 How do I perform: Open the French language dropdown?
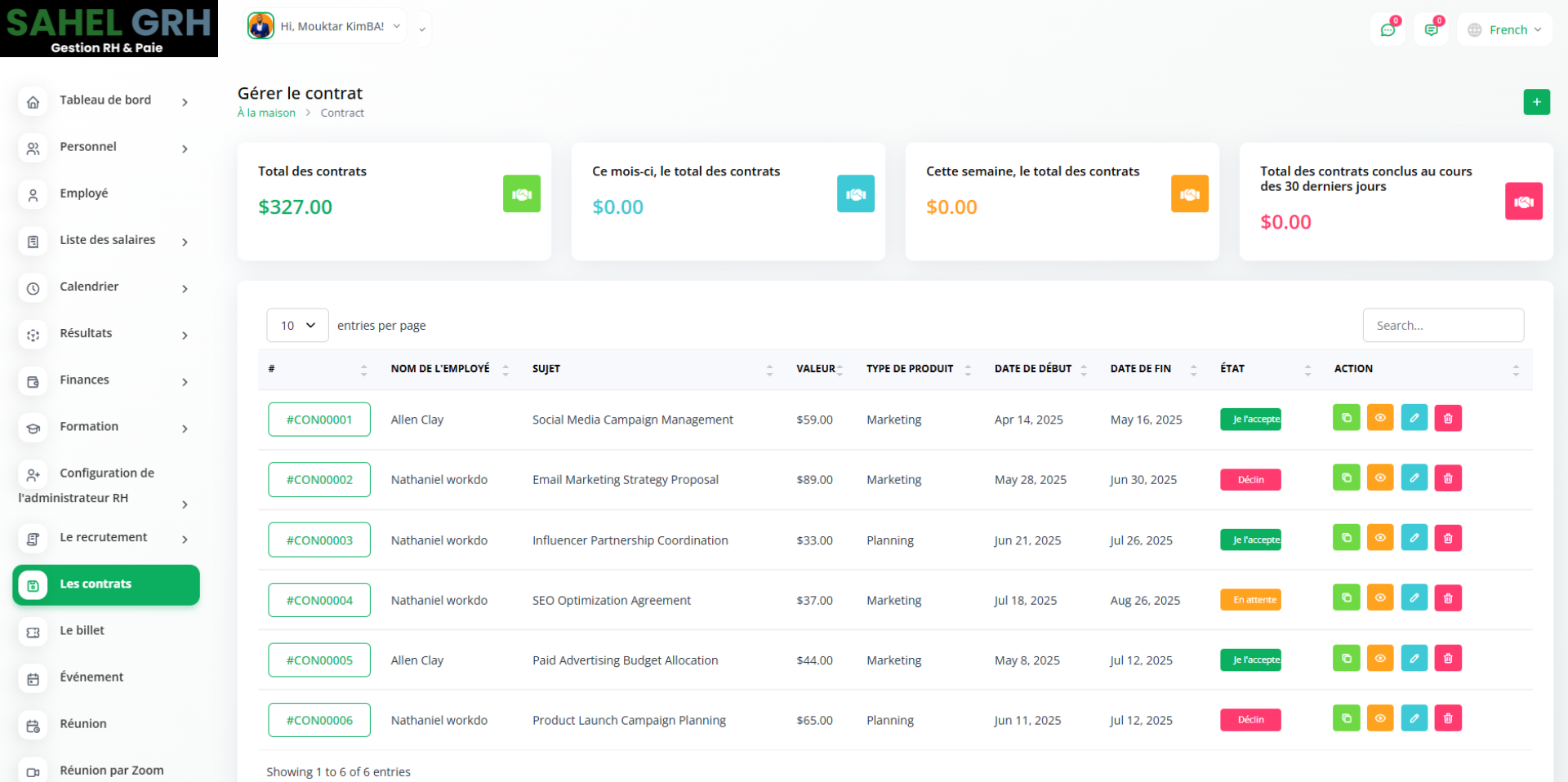[x=1504, y=30]
